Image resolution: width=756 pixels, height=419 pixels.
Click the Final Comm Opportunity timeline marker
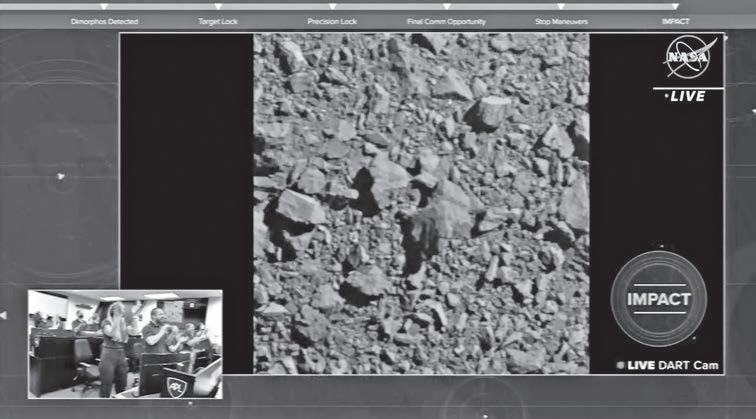(x=447, y=7)
